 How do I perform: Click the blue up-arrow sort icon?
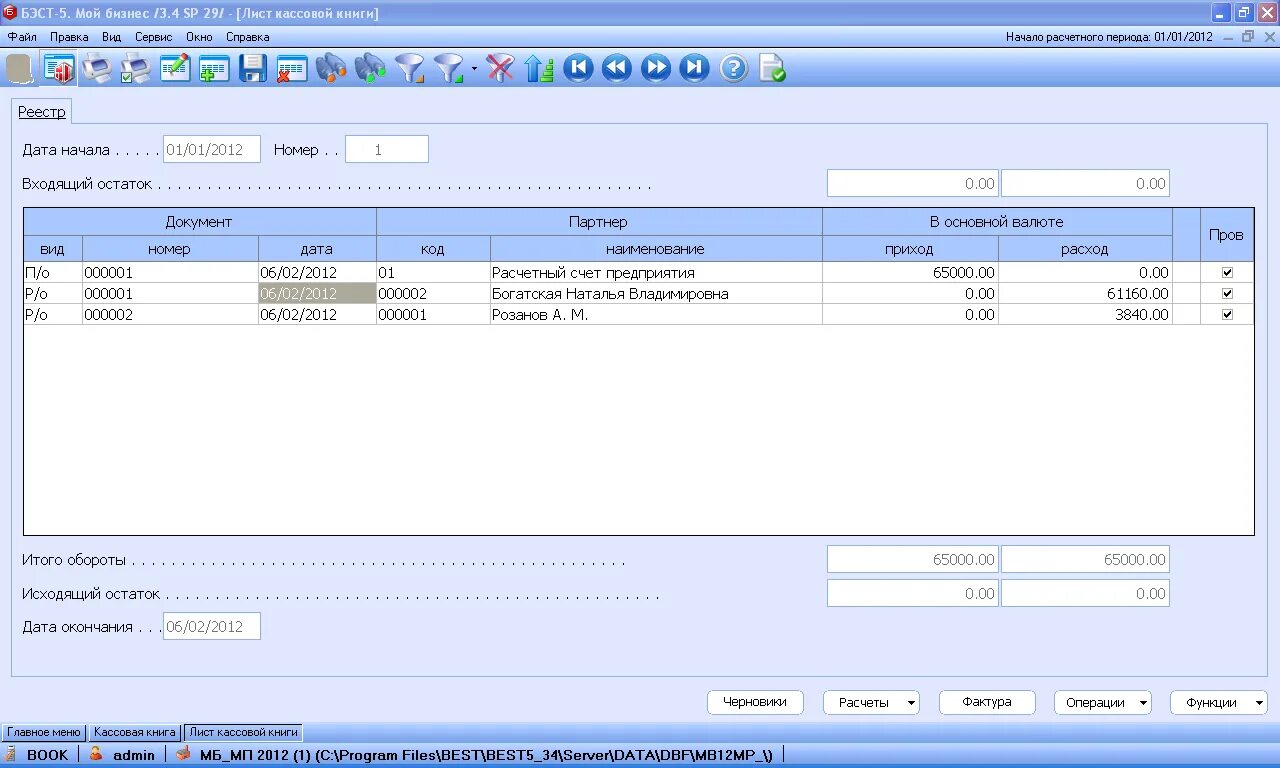(539, 69)
